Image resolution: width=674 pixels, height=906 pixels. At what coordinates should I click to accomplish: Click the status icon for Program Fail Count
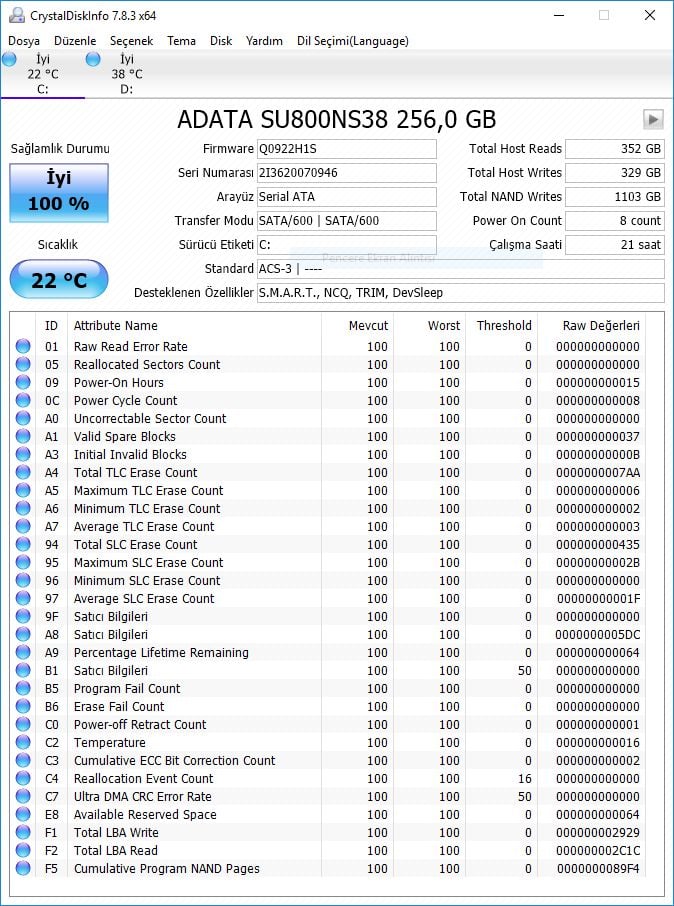[x=23, y=688]
